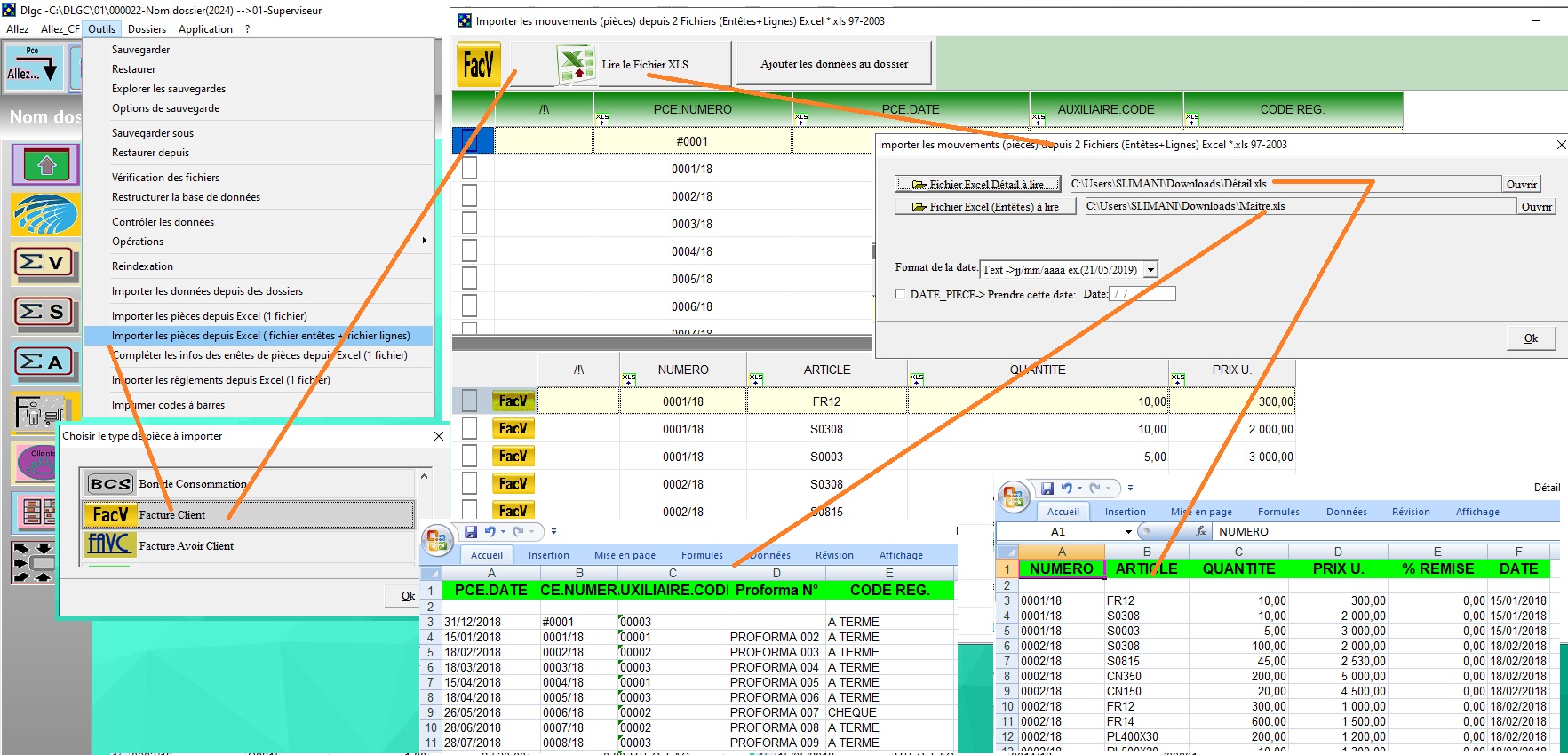Click Fichier Excel (Entêtes) à lire button

[984, 207]
